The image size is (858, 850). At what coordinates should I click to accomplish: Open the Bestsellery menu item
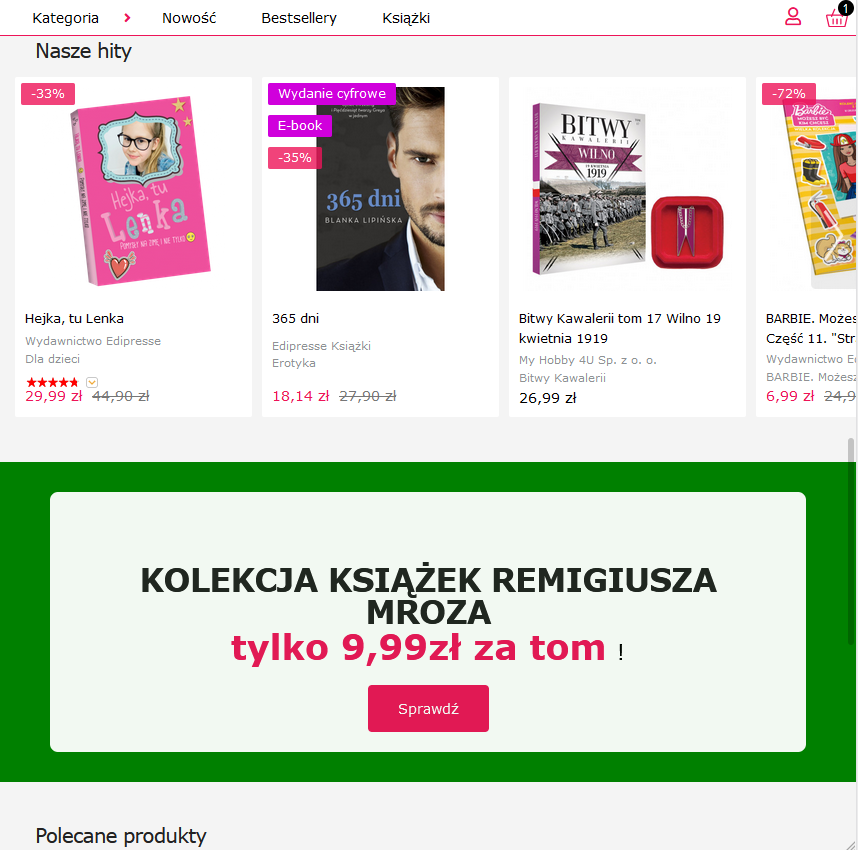pos(299,18)
